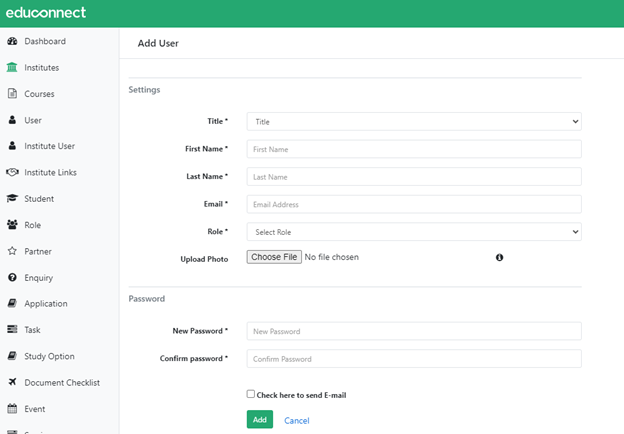
Task: Navigate to Institute Links
Action: tap(50, 172)
